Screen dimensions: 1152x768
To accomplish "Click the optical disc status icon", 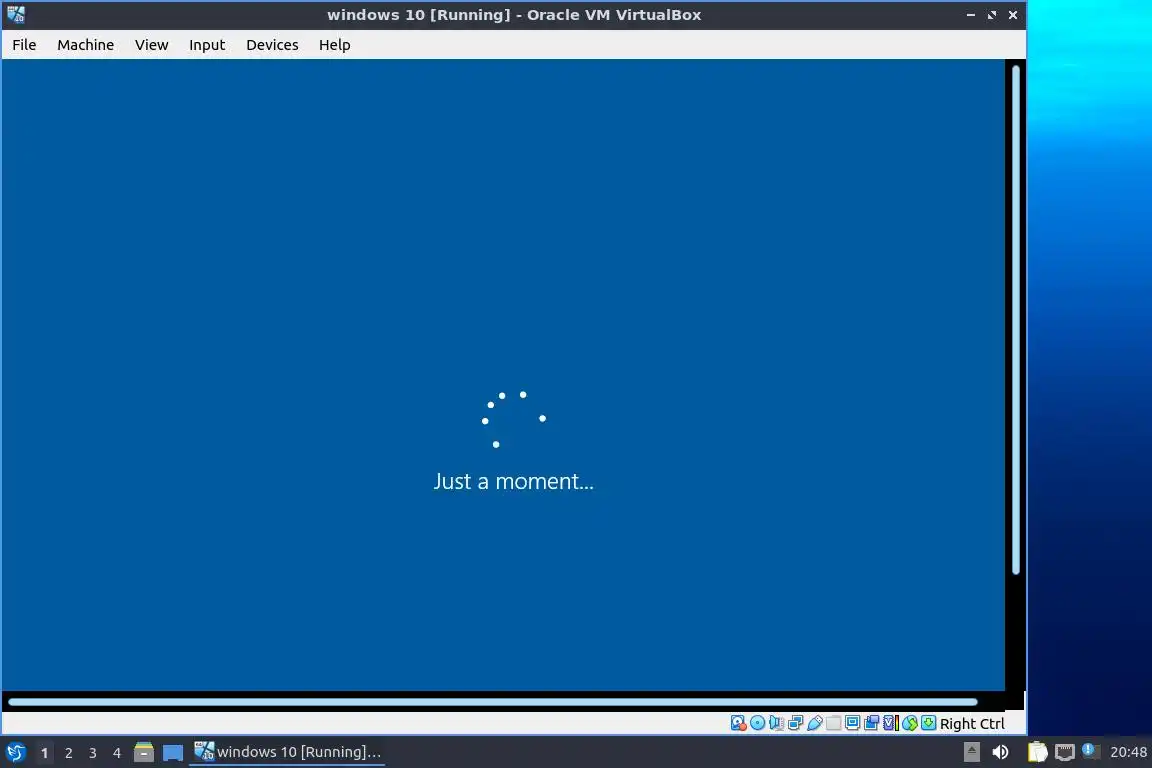I will 757,723.
